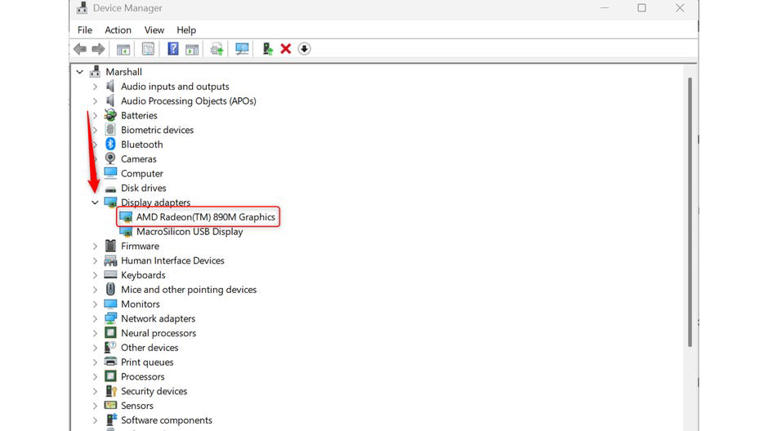Open the View menu
Viewport: 768px width, 431px height.
pyautogui.click(x=153, y=30)
